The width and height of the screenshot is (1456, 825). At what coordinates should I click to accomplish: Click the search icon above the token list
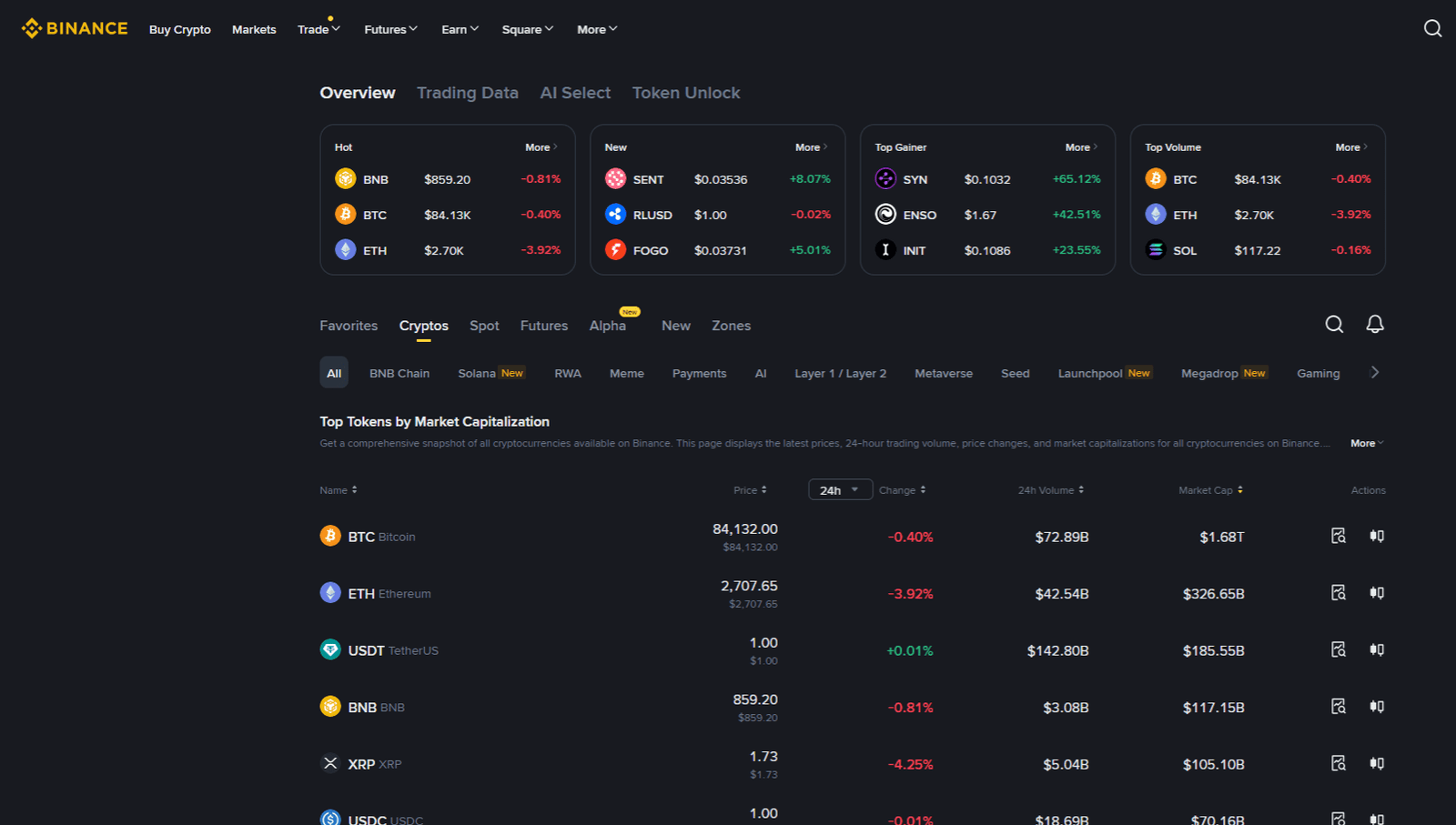click(x=1334, y=324)
